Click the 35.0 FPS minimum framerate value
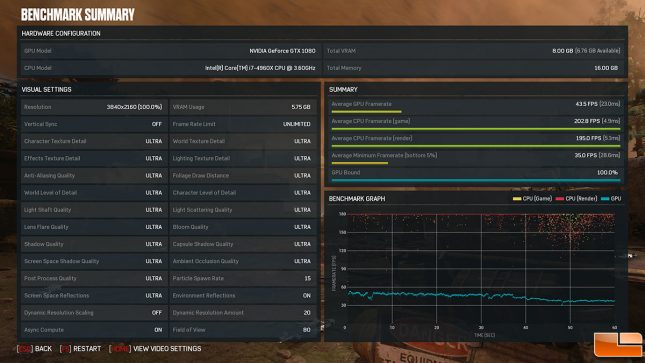The height and width of the screenshot is (363, 645). 586,155
